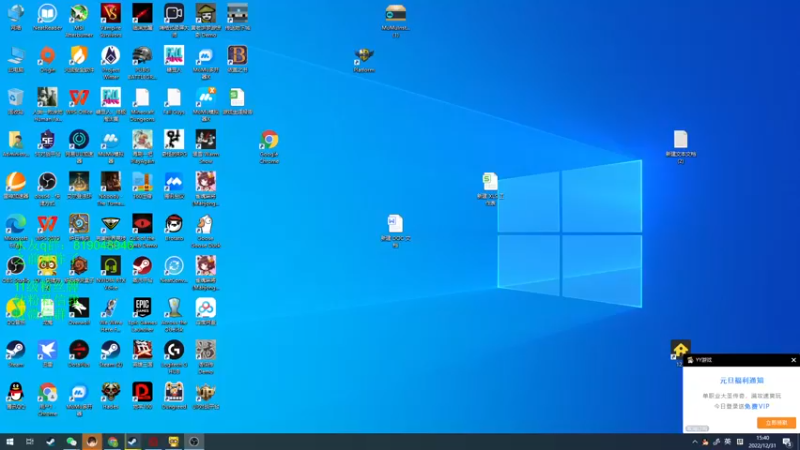Select the QQ penguin desktop icon
The image size is (800, 450).
click(16, 396)
